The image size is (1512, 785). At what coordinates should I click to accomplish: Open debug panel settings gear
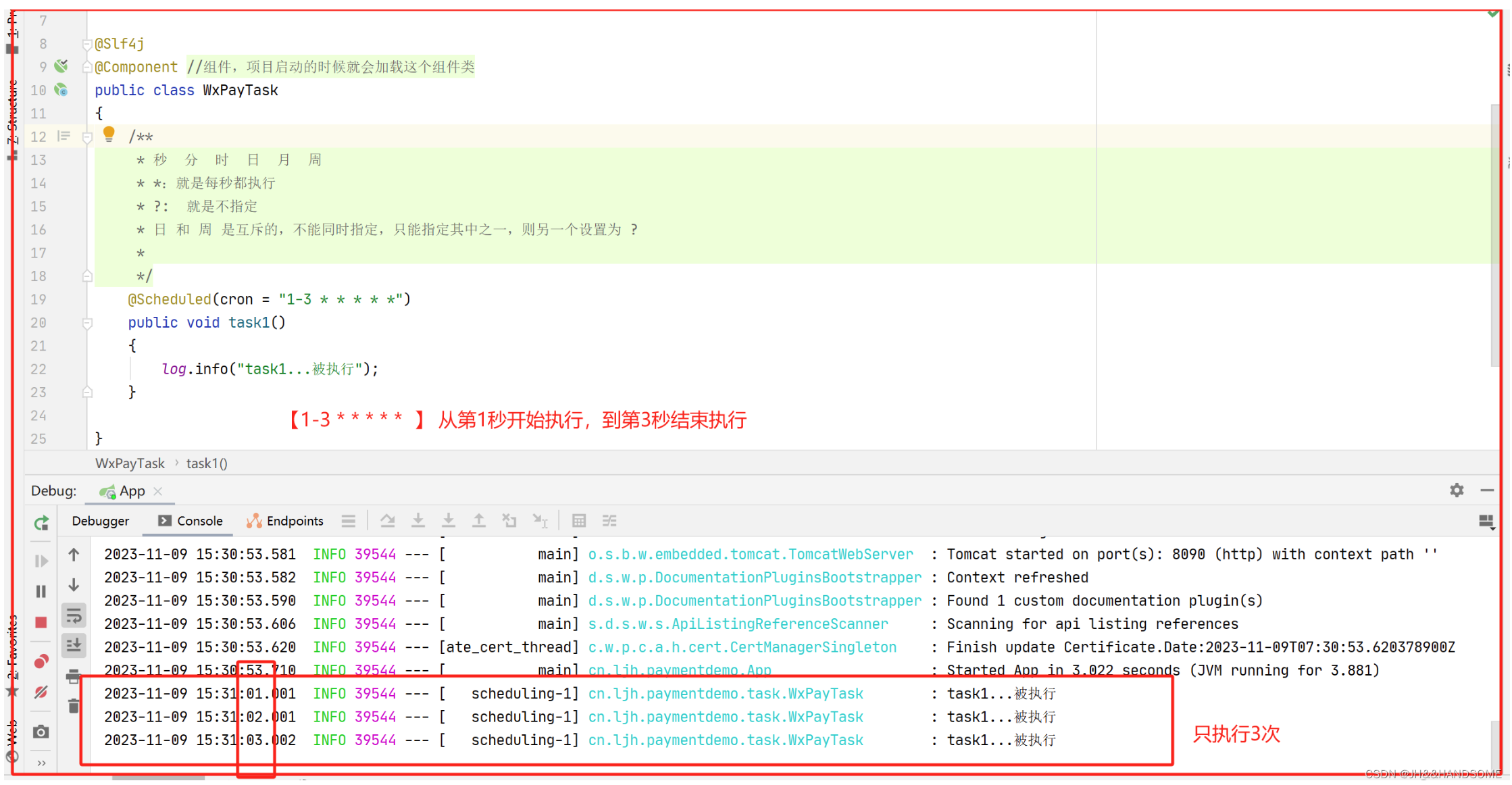(1456, 490)
